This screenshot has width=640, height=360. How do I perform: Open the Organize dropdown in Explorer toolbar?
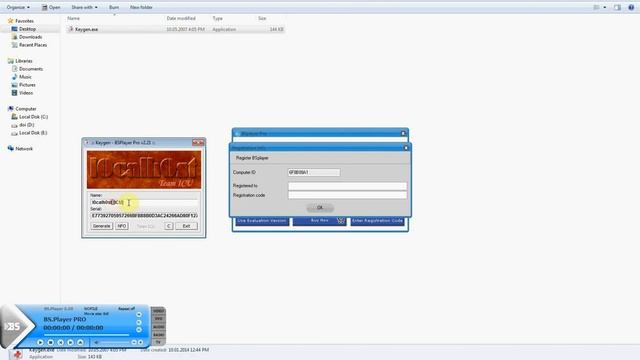click(x=18, y=7)
